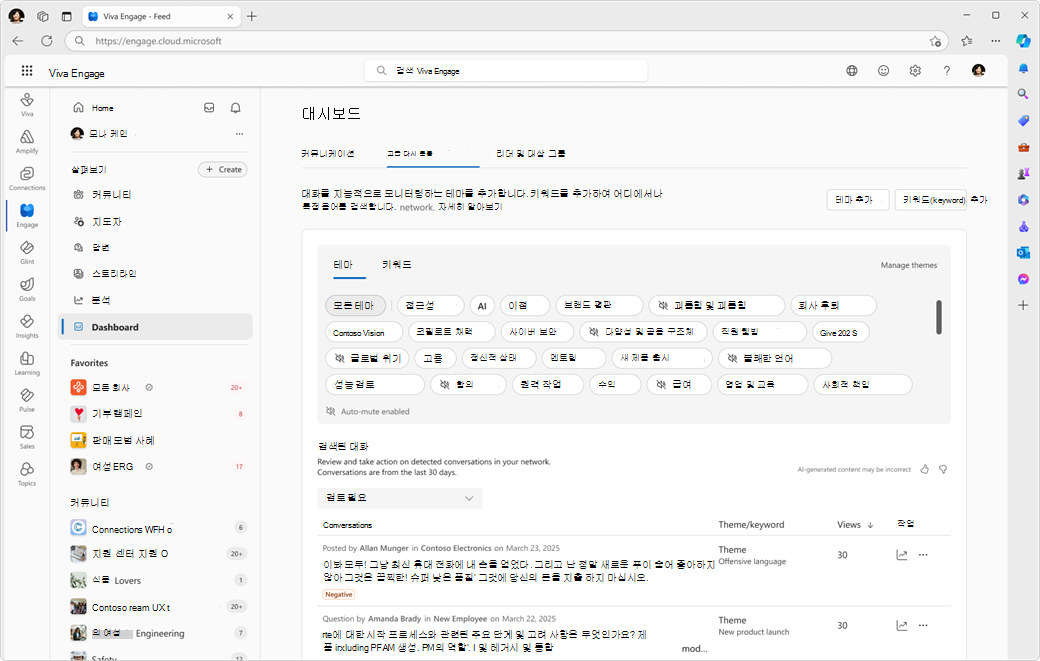Open Pulse in the left rail
Image resolution: width=1040 pixels, height=661 pixels.
click(x=27, y=400)
